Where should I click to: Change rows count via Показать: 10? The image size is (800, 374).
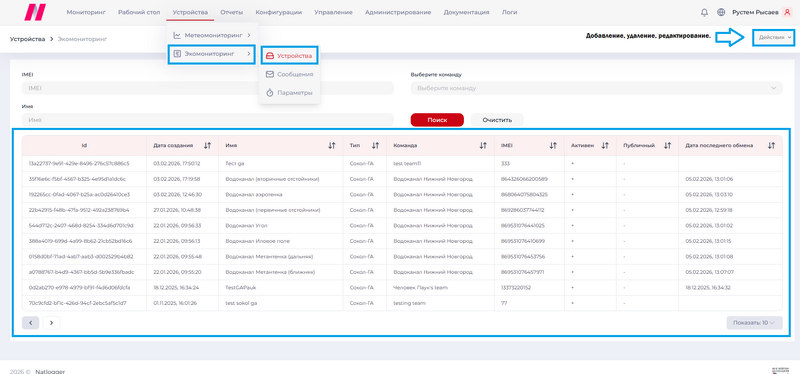tap(754, 322)
